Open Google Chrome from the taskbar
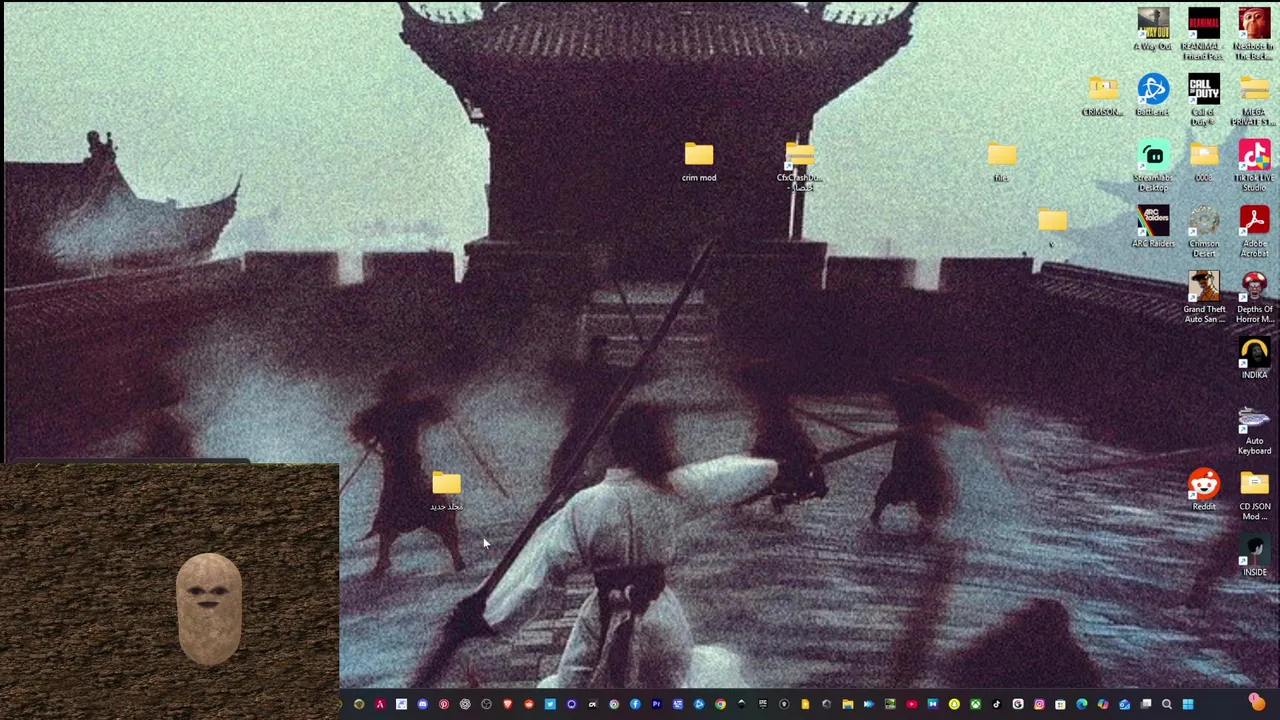The image size is (1280, 720). pos(720,705)
